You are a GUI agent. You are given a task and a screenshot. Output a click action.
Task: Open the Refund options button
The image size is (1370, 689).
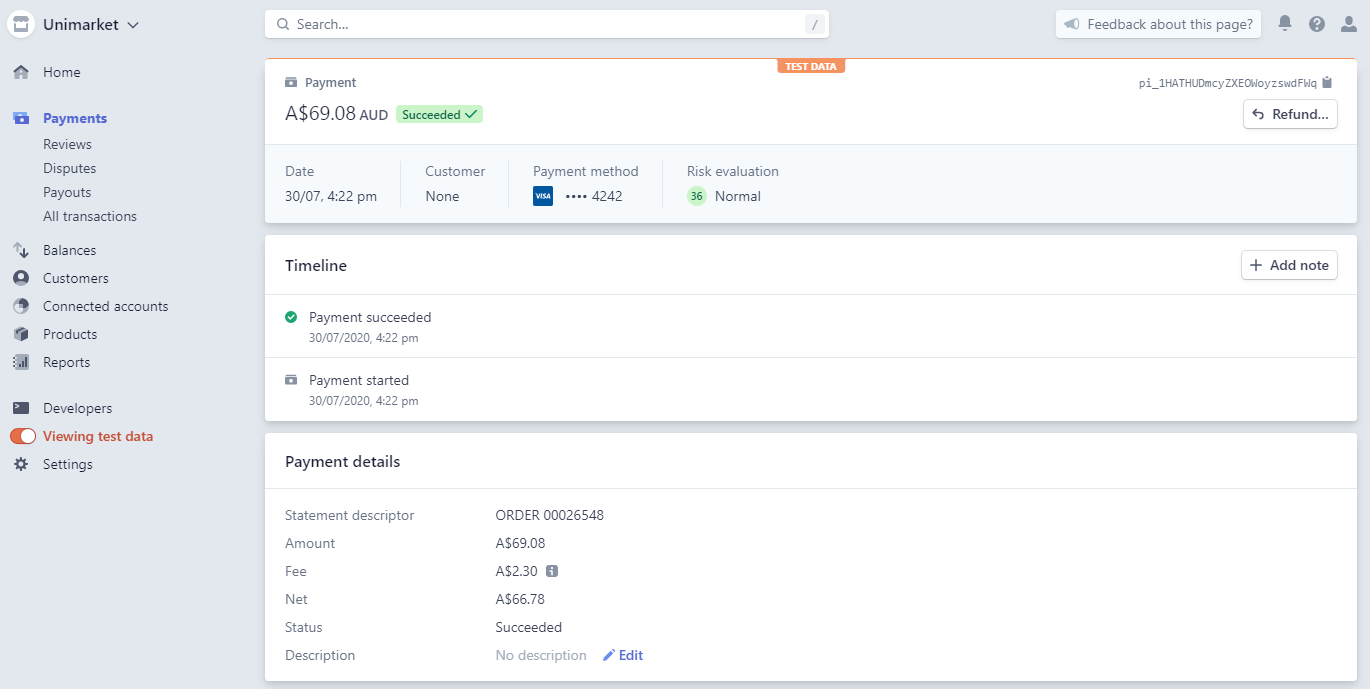pyautogui.click(x=1290, y=114)
